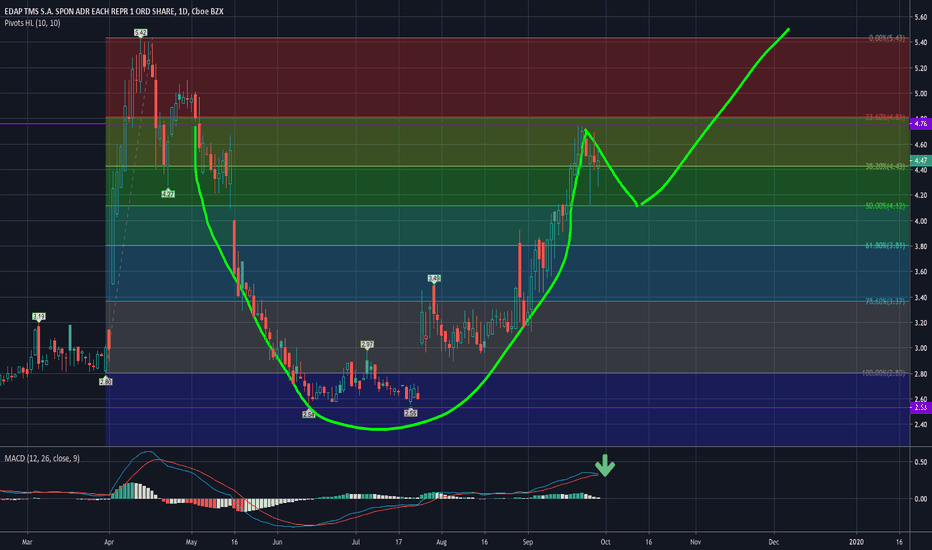Image resolution: width=932 pixels, height=550 pixels.
Task: Click 3.80 on the price axis
Action: coord(921,247)
